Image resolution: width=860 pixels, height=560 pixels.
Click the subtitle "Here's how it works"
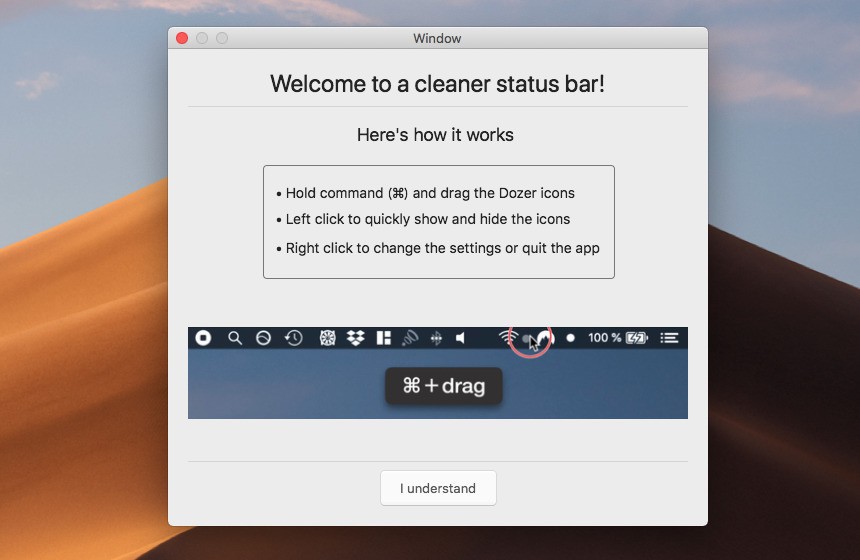435,135
